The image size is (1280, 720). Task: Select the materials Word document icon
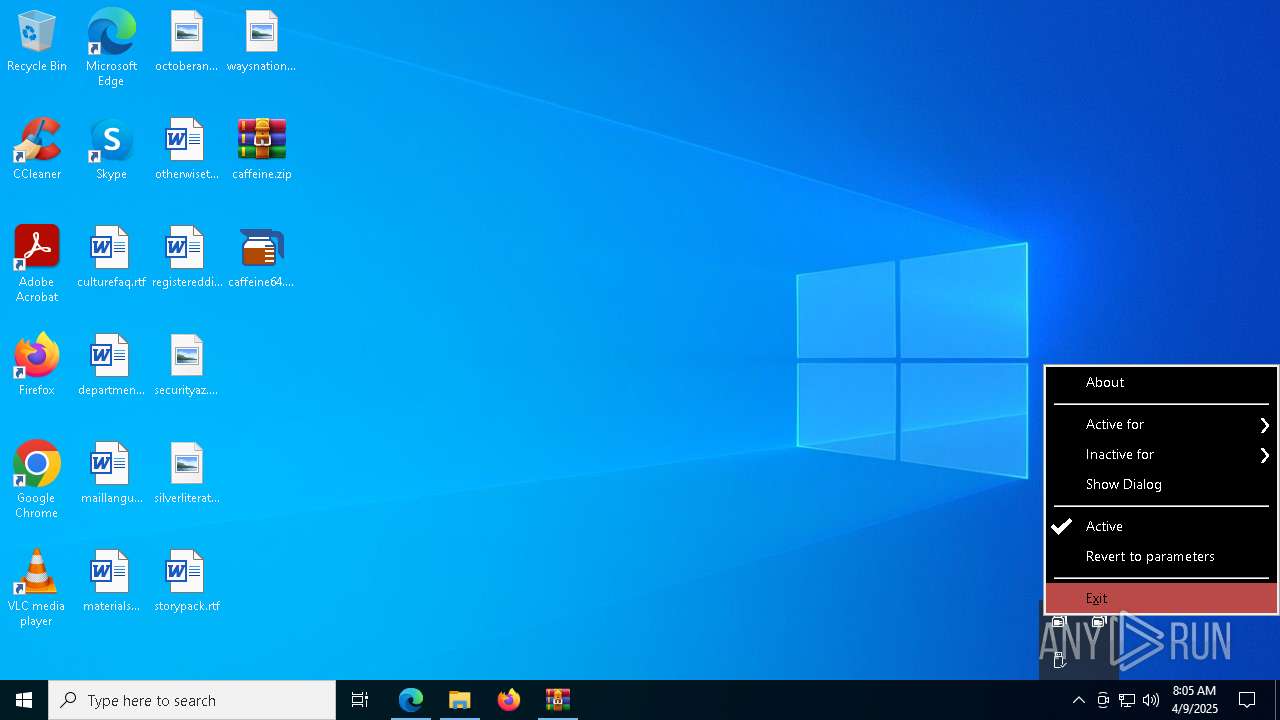(111, 582)
